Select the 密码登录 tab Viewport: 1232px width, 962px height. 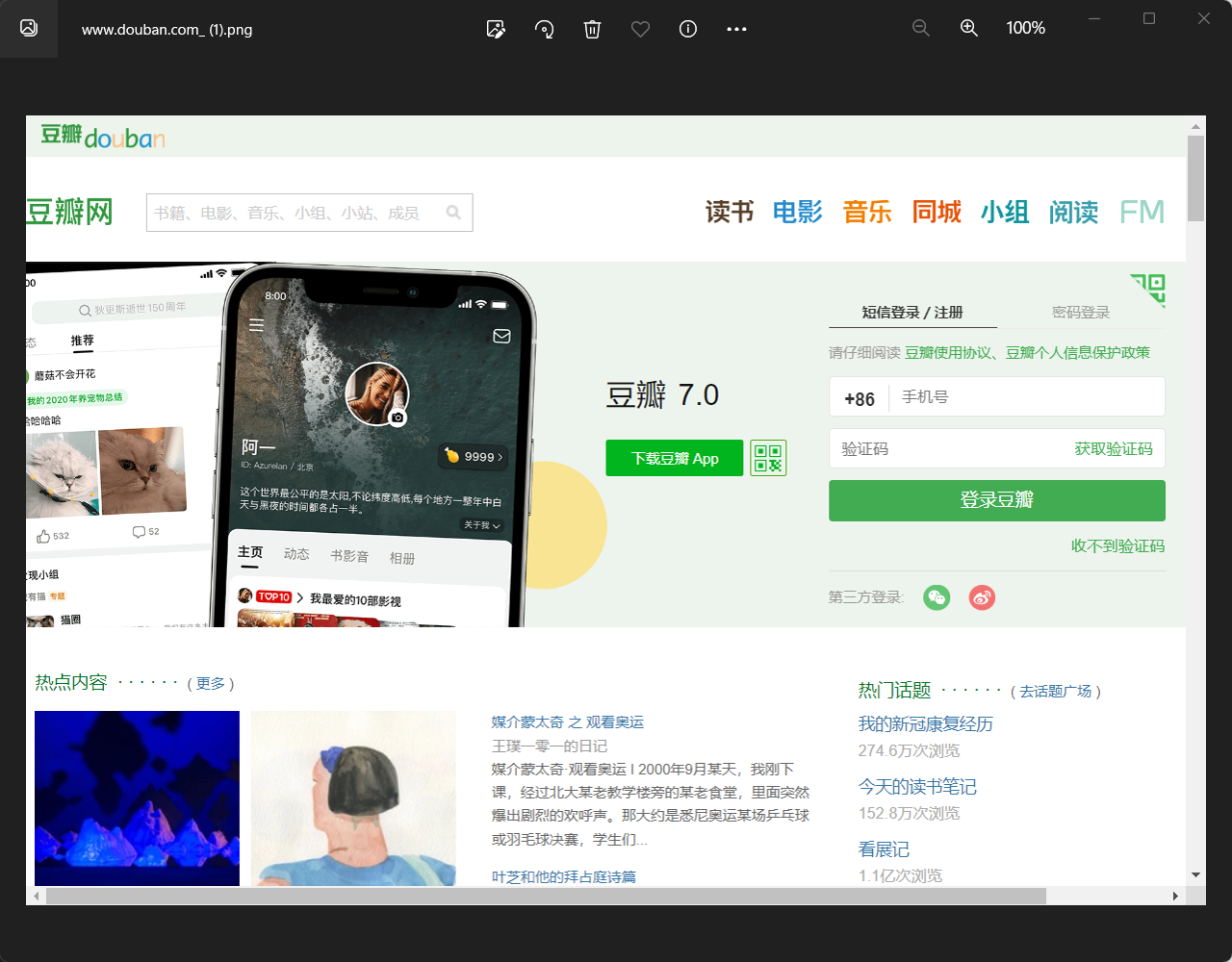pos(1081,312)
